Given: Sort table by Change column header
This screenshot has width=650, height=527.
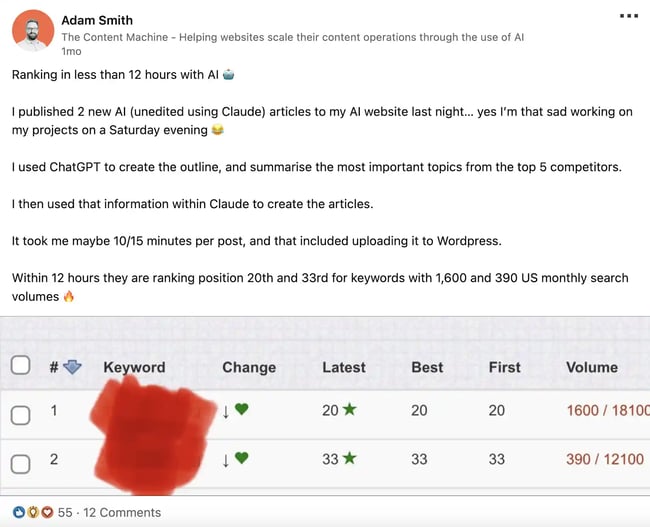Looking at the screenshot, I should [249, 367].
